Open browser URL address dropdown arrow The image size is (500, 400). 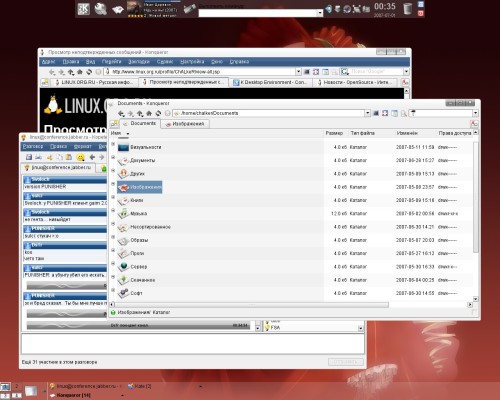pyautogui.click(x=298, y=72)
